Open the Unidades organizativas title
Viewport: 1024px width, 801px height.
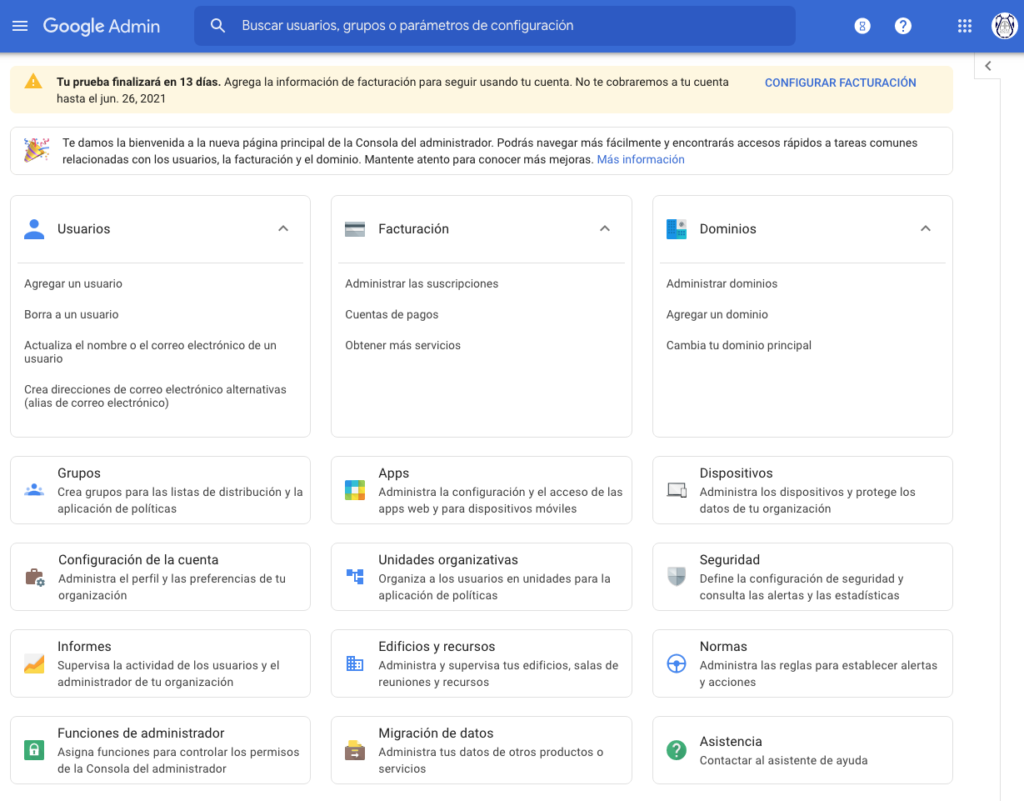[x=448, y=559]
